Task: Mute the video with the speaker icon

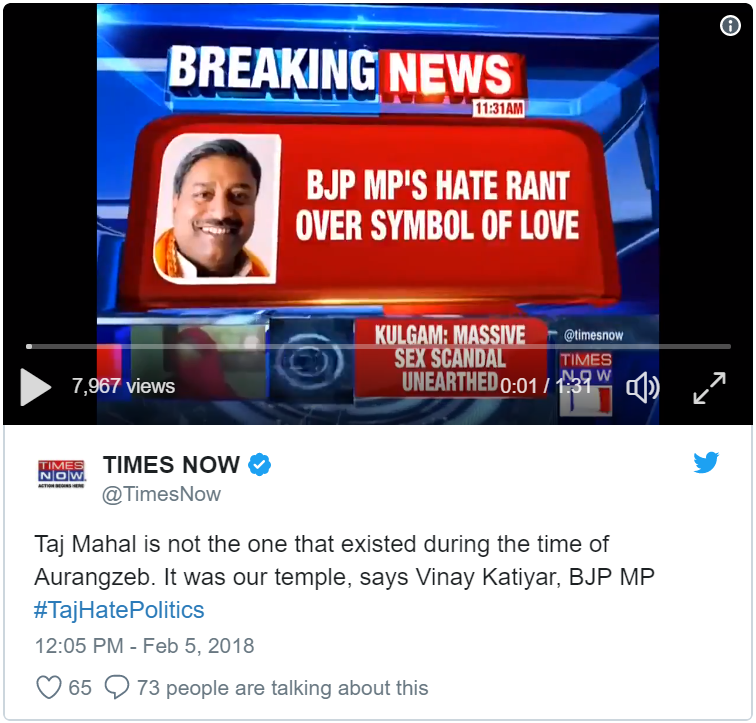Action: (642, 387)
